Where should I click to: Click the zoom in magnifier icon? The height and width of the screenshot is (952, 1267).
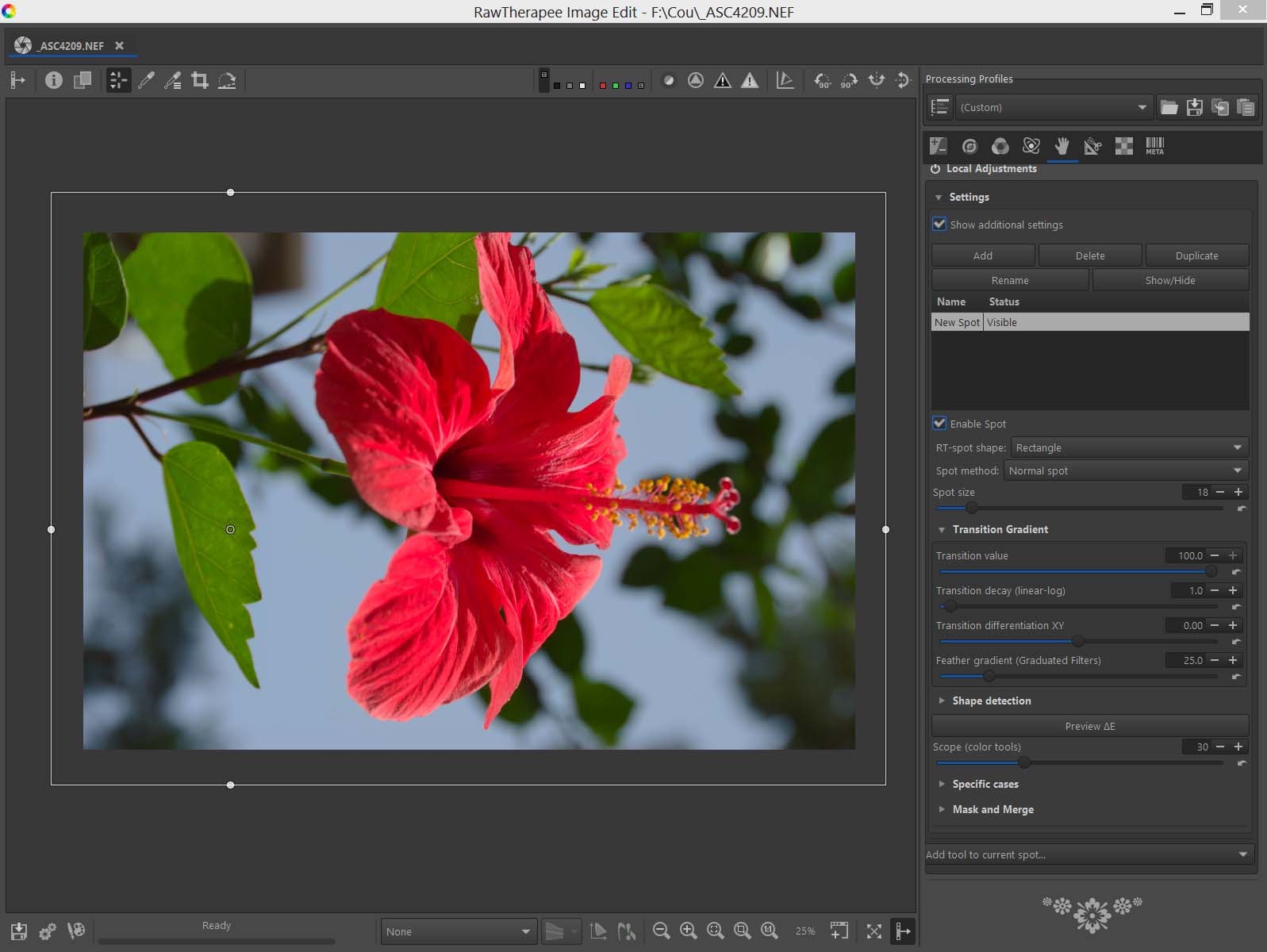(688, 931)
